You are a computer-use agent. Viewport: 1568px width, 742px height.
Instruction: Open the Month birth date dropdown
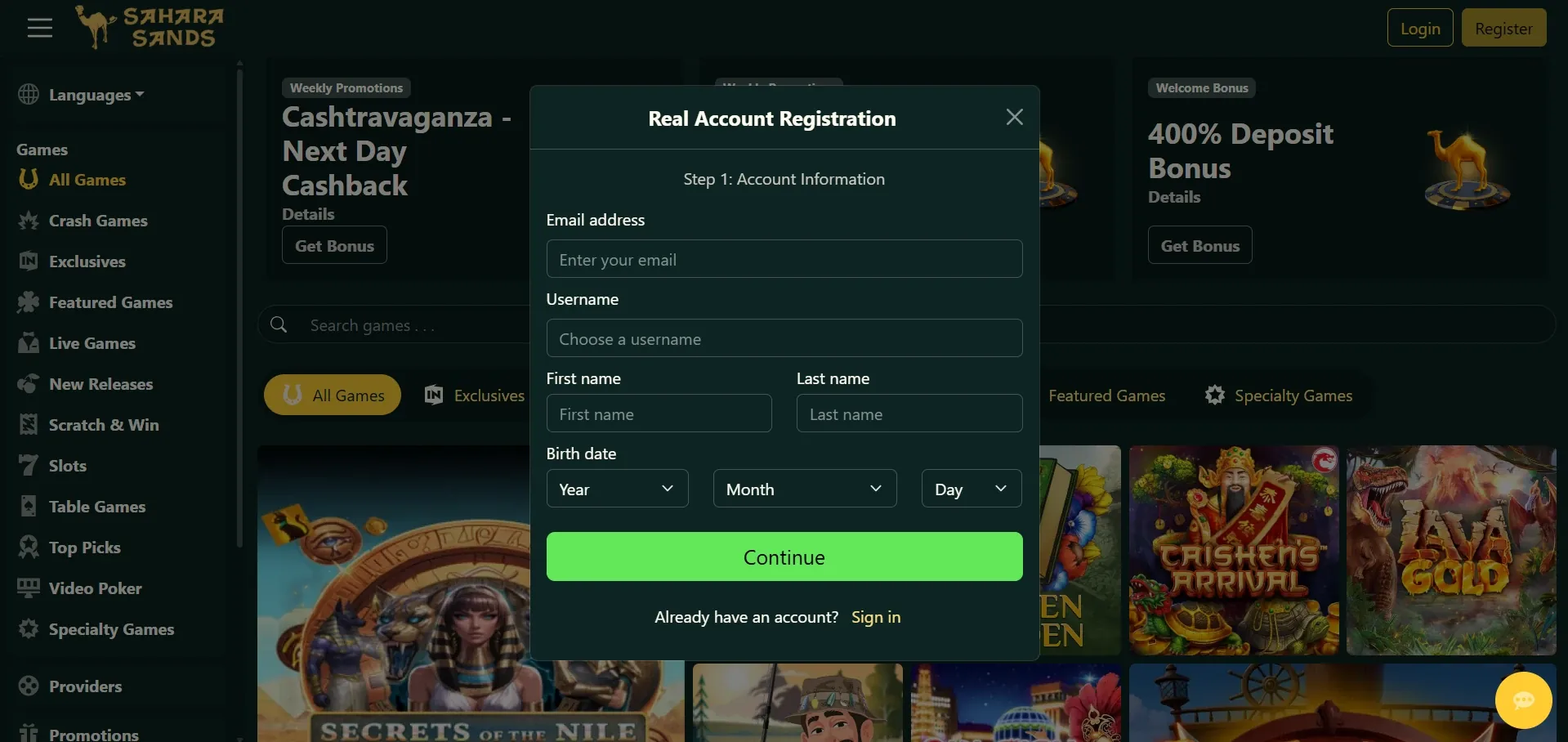(x=805, y=489)
